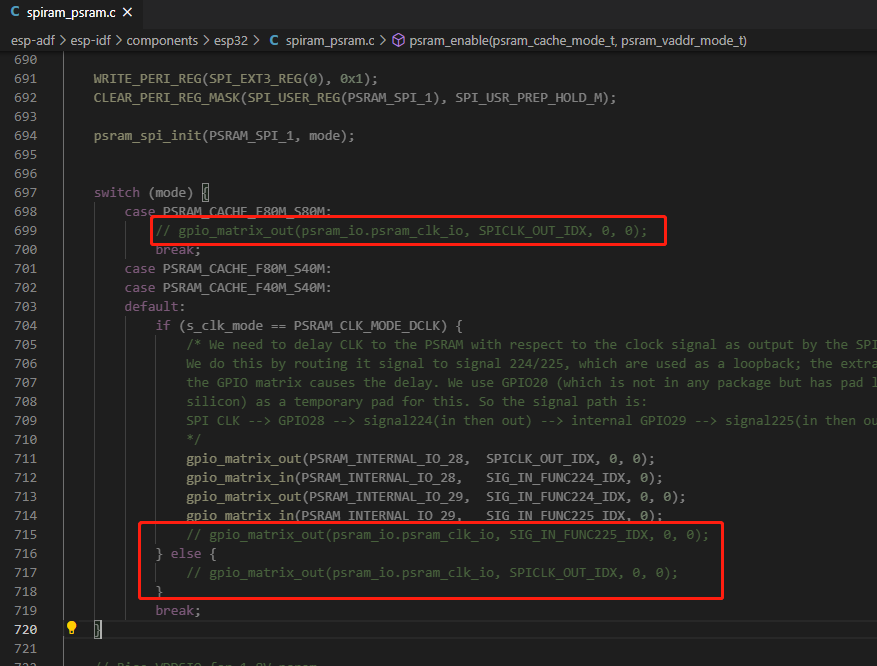This screenshot has width=877, height=666.
Task: Open spiram_psram.c breadcrumb file entry
Action: coord(330,41)
